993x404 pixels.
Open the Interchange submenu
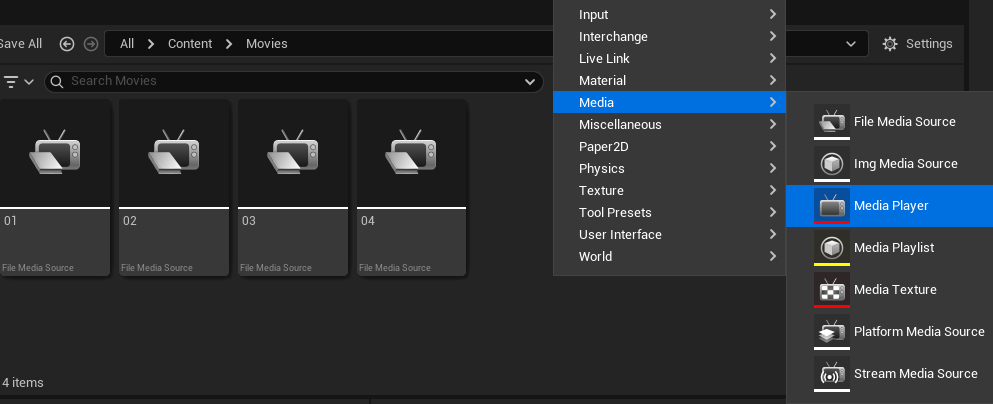coord(669,37)
